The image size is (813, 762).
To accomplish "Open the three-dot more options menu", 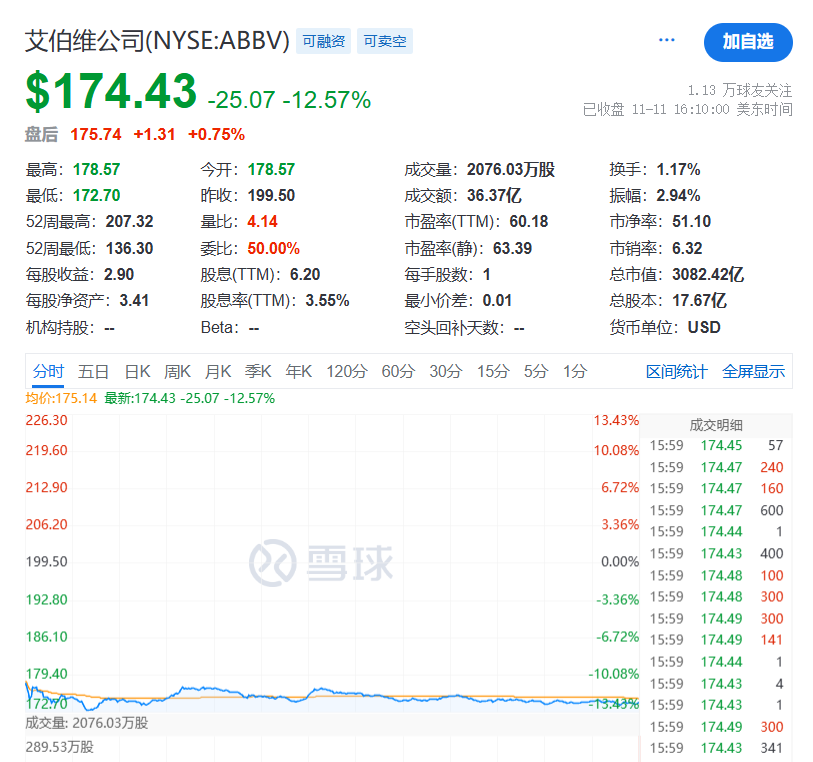I will point(667,41).
